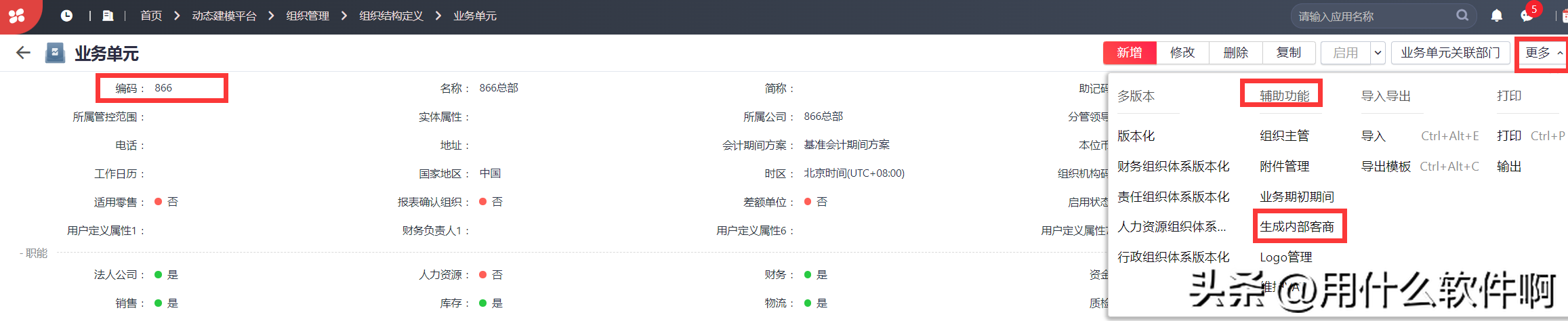Click the 新增 button
The width and height of the screenshot is (1568, 321).
pyautogui.click(x=1129, y=53)
